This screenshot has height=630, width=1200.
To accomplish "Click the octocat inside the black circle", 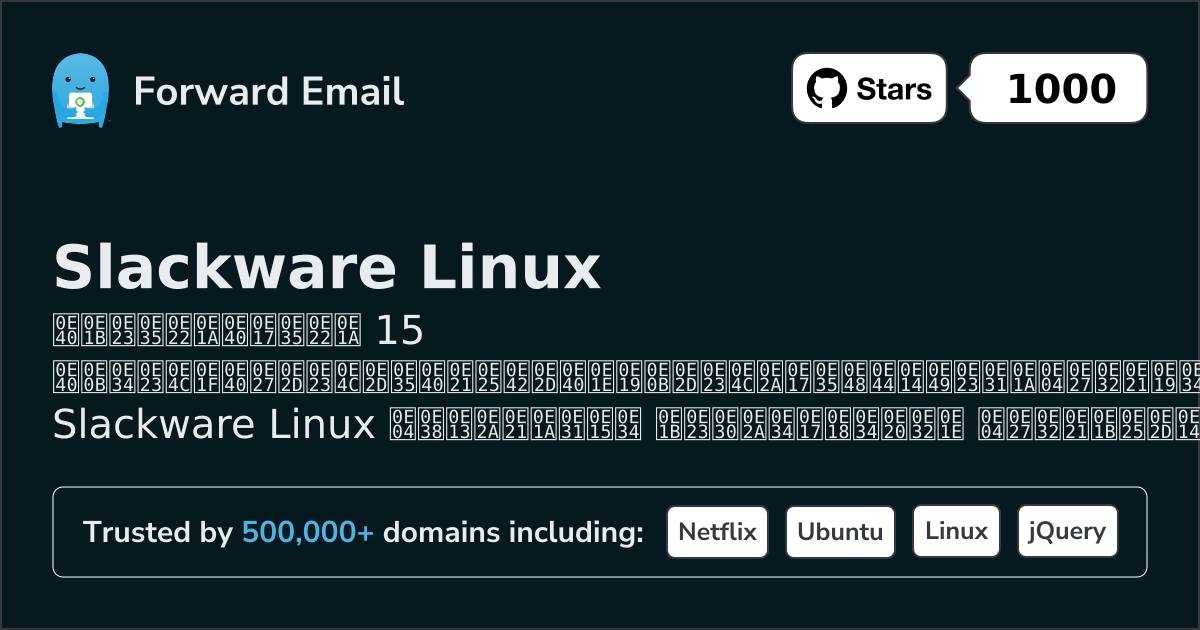I will 826,88.
